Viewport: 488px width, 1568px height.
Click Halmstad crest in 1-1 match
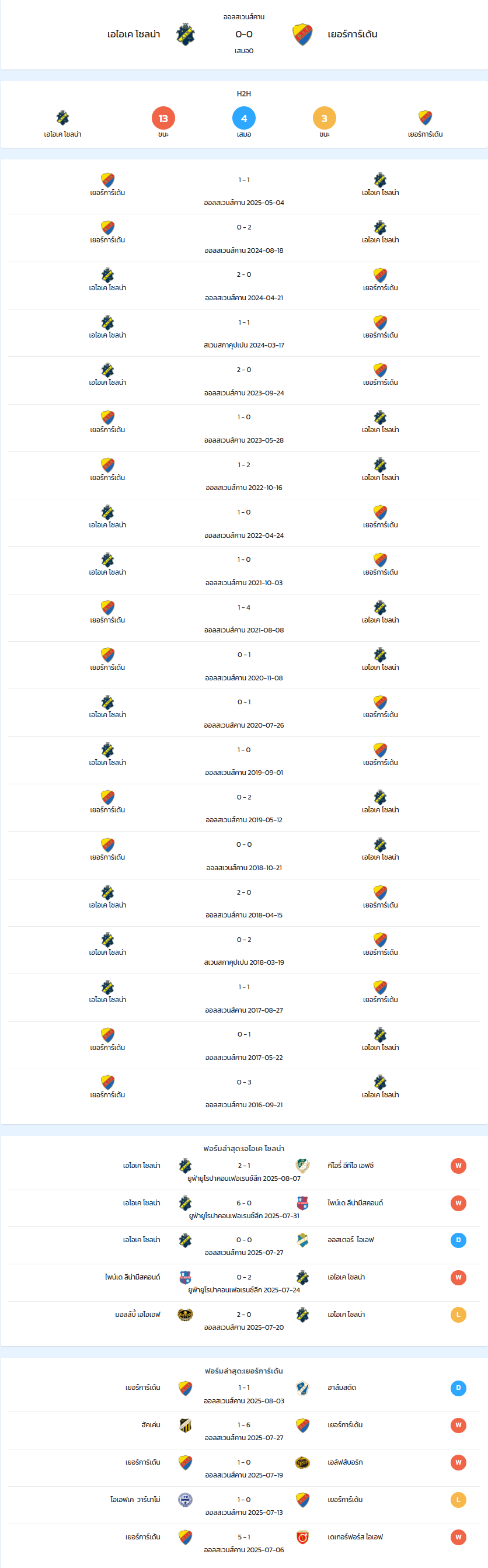pos(302,1388)
